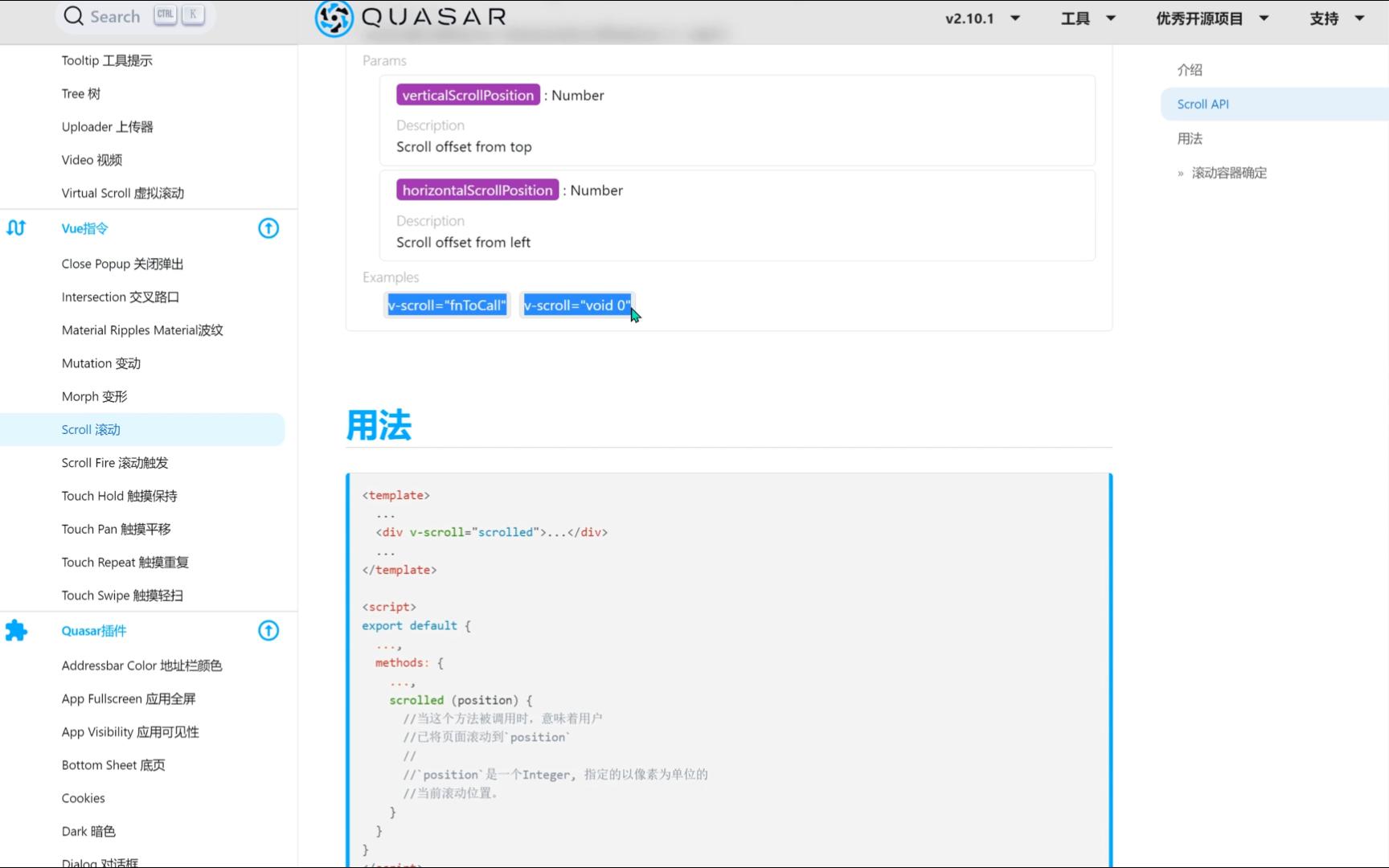1389x868 pixels.
Task: Click the horizontalScrollPosition param badge
Action: [x=477, y=190]
